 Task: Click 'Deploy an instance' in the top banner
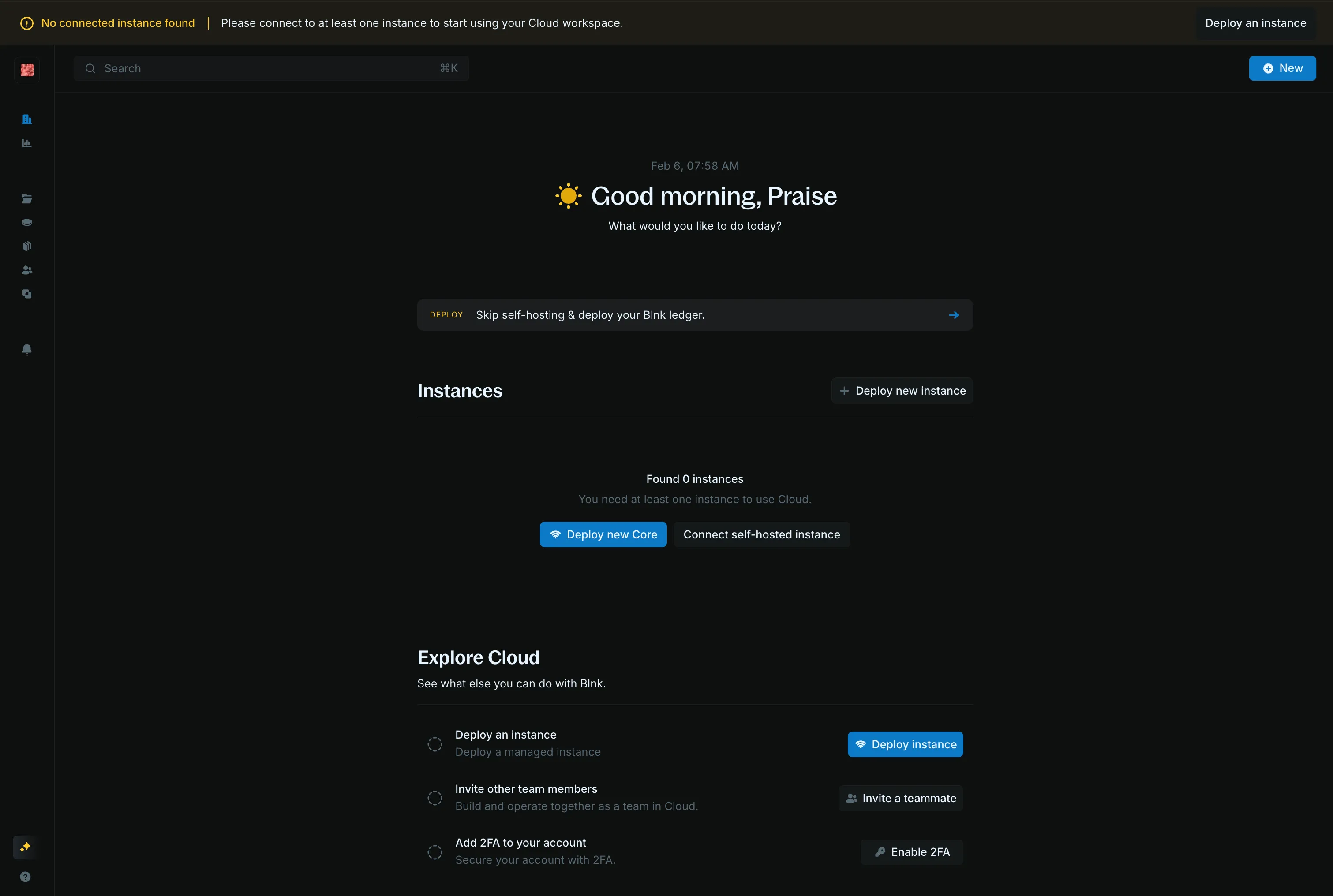pyautogui.click(x=1256, y=23)
